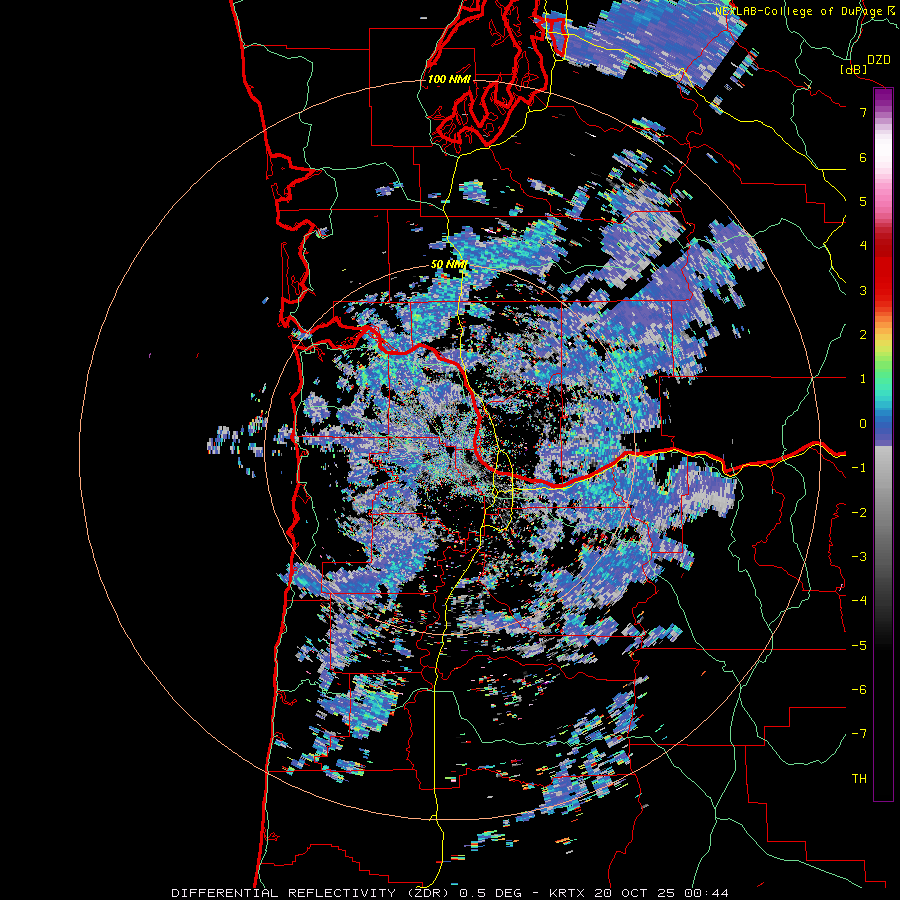The width and height of the screenshot is (900, 900).
Task: Click the -5 value on the color scale
Action: 859,645
